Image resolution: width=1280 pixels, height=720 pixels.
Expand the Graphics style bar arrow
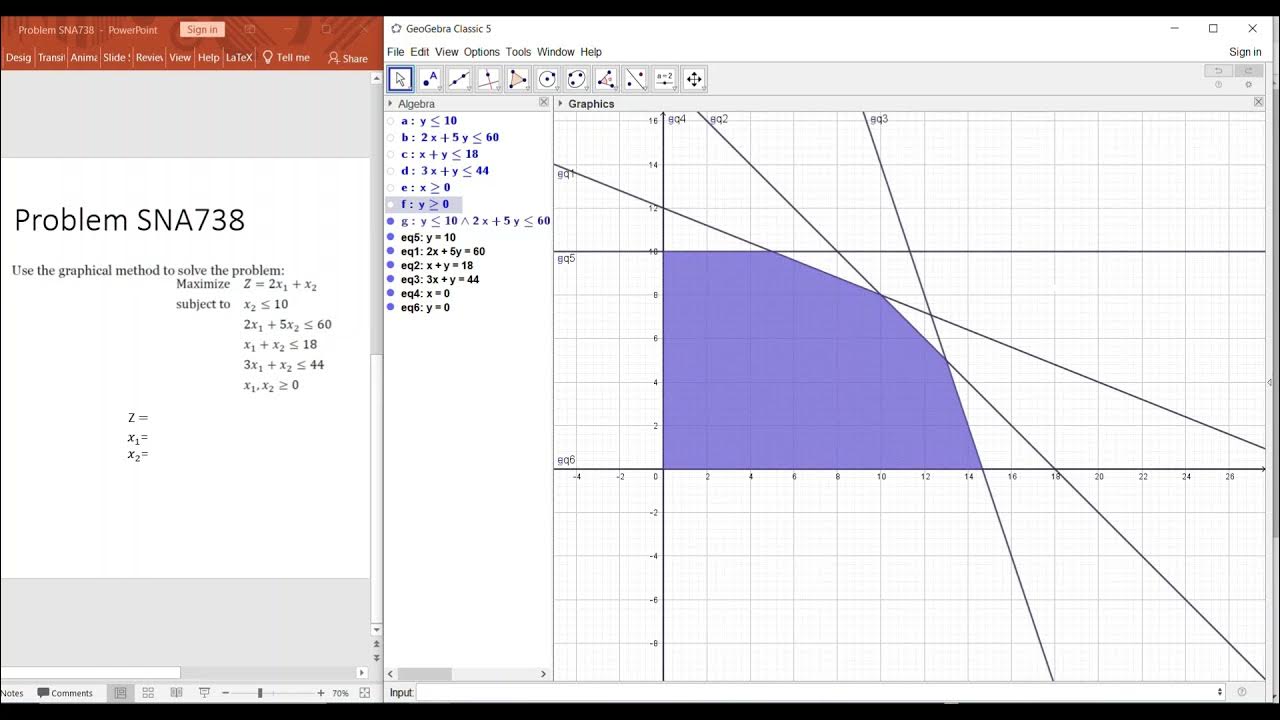coord(561,103)
